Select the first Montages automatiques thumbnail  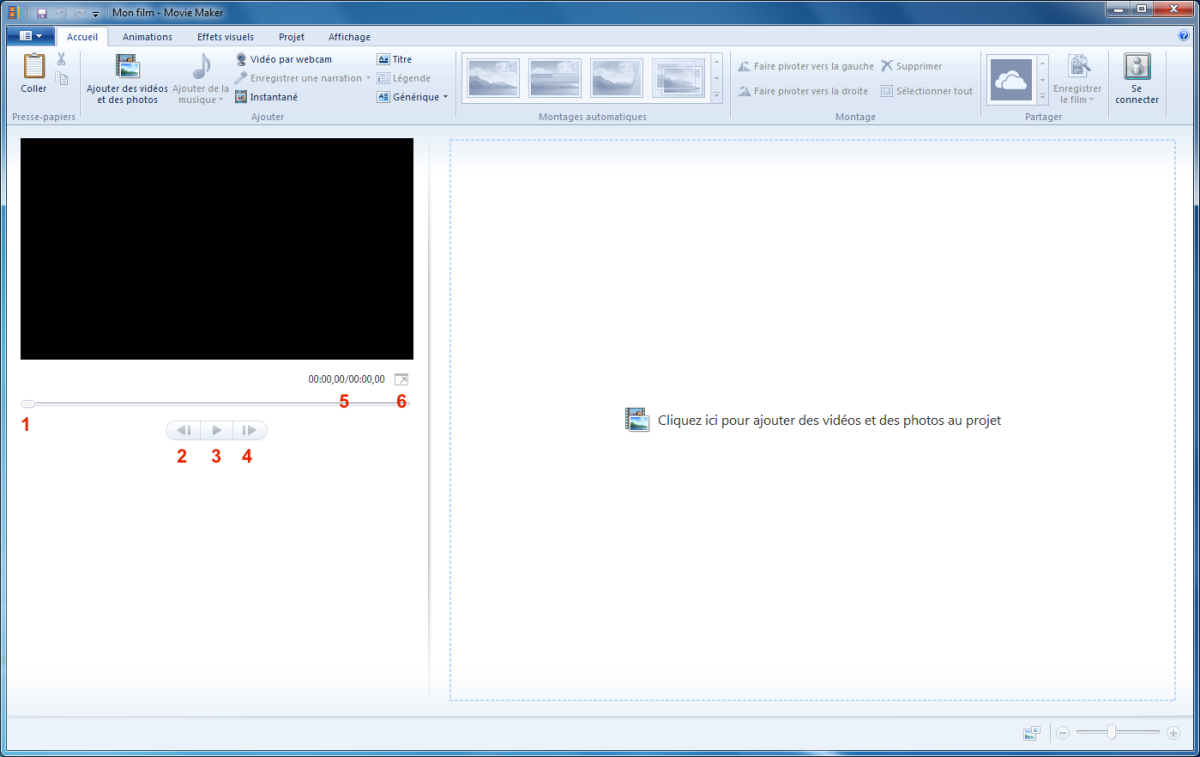(x=494, y=77)
